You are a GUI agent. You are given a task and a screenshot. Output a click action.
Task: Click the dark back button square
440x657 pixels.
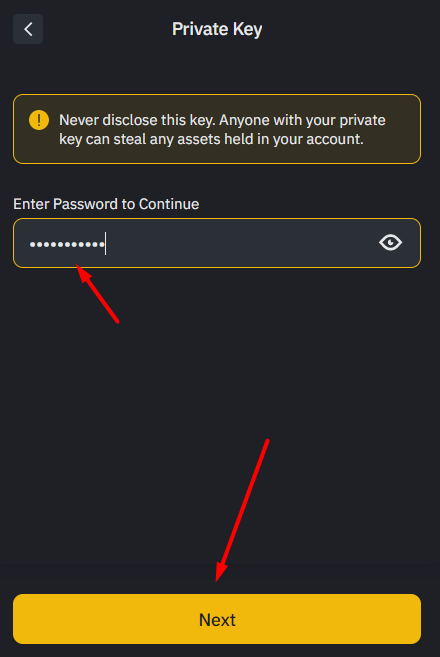coord(28,29)
